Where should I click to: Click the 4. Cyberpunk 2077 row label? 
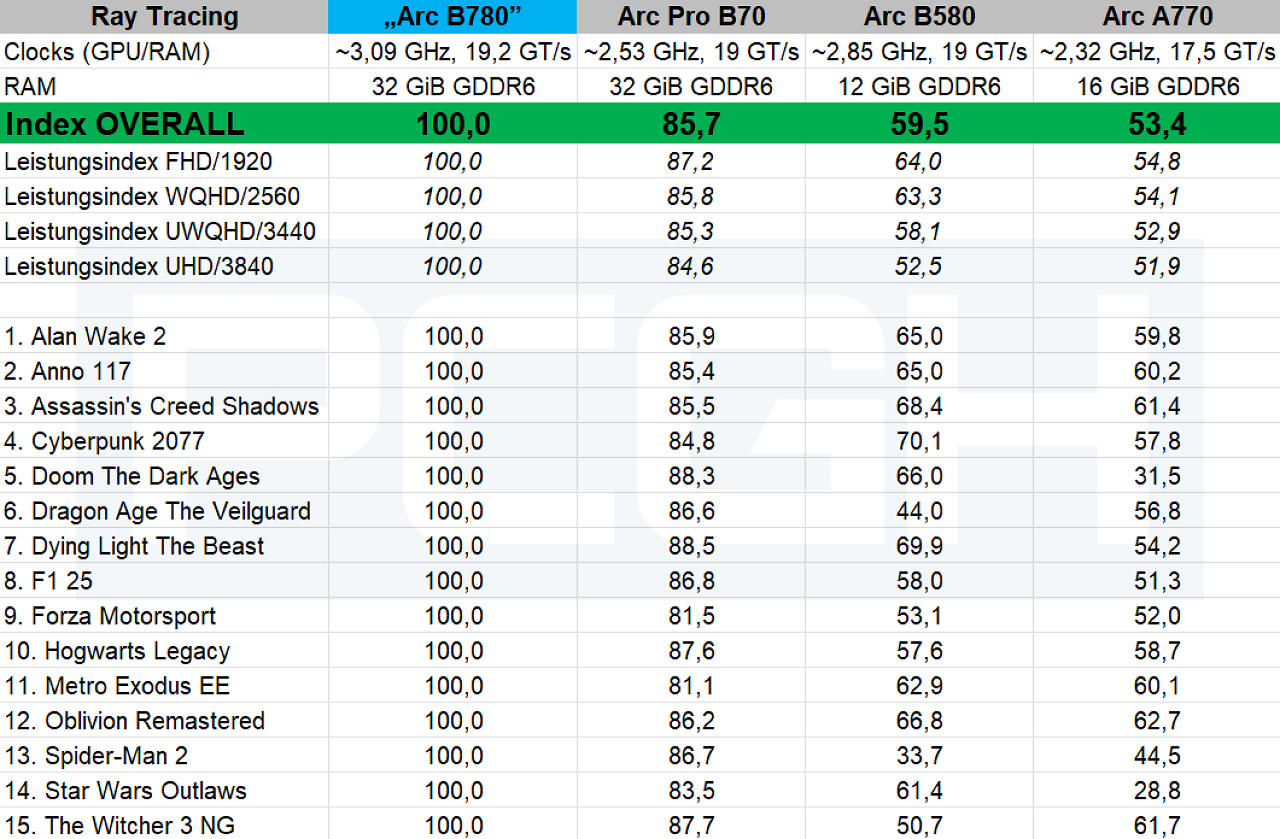click(105, 441)
